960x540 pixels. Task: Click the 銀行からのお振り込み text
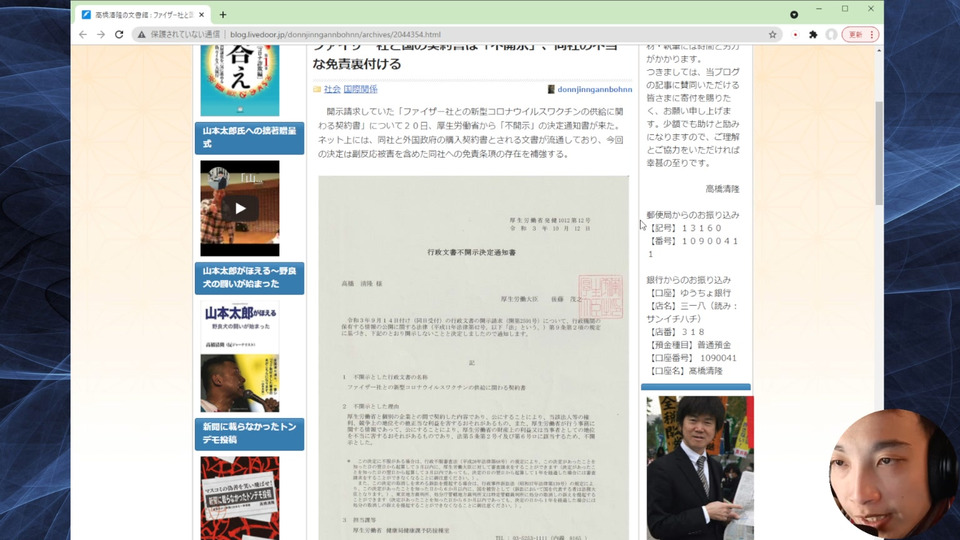688,280
